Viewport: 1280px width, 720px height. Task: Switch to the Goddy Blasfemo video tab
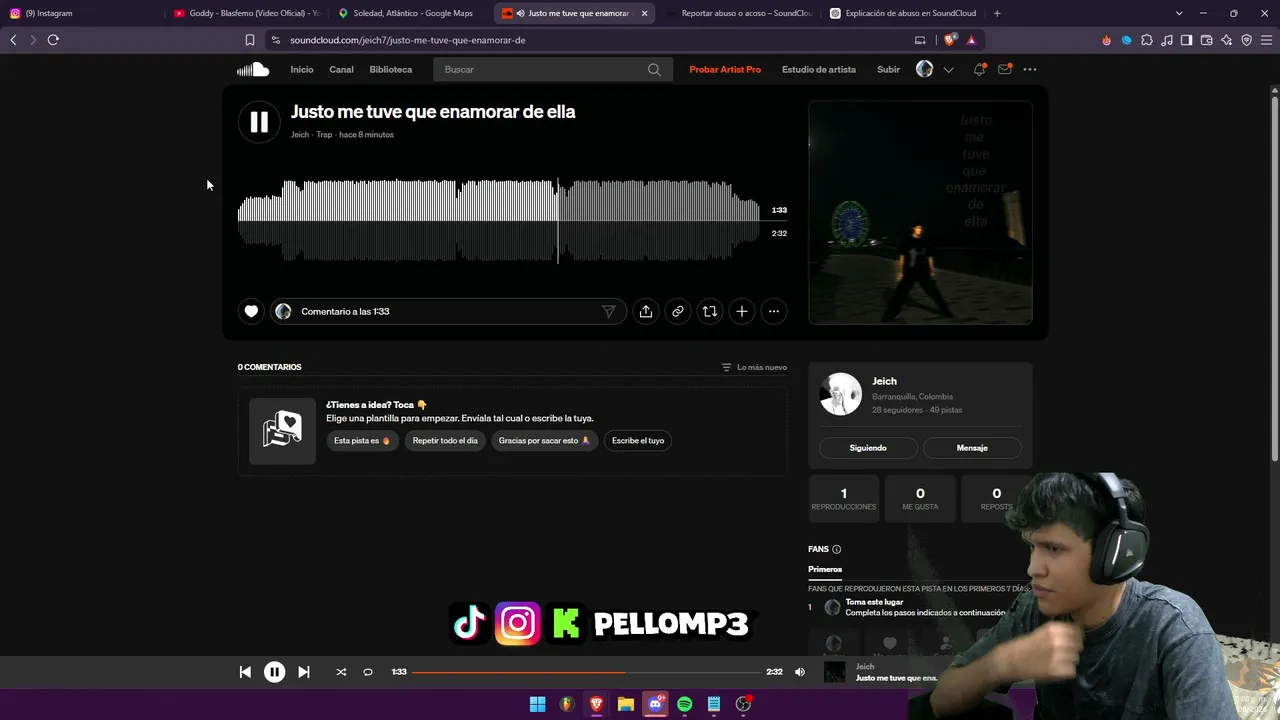coord(247,13)
